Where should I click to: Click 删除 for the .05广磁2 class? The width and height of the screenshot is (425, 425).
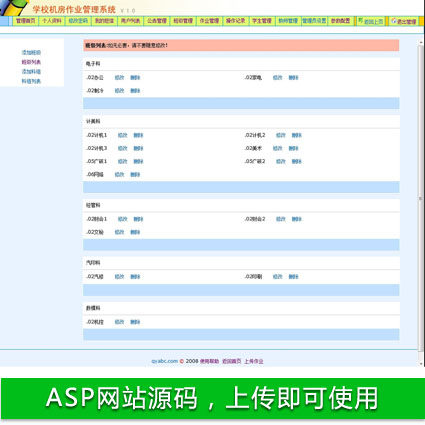coord(297,161)
